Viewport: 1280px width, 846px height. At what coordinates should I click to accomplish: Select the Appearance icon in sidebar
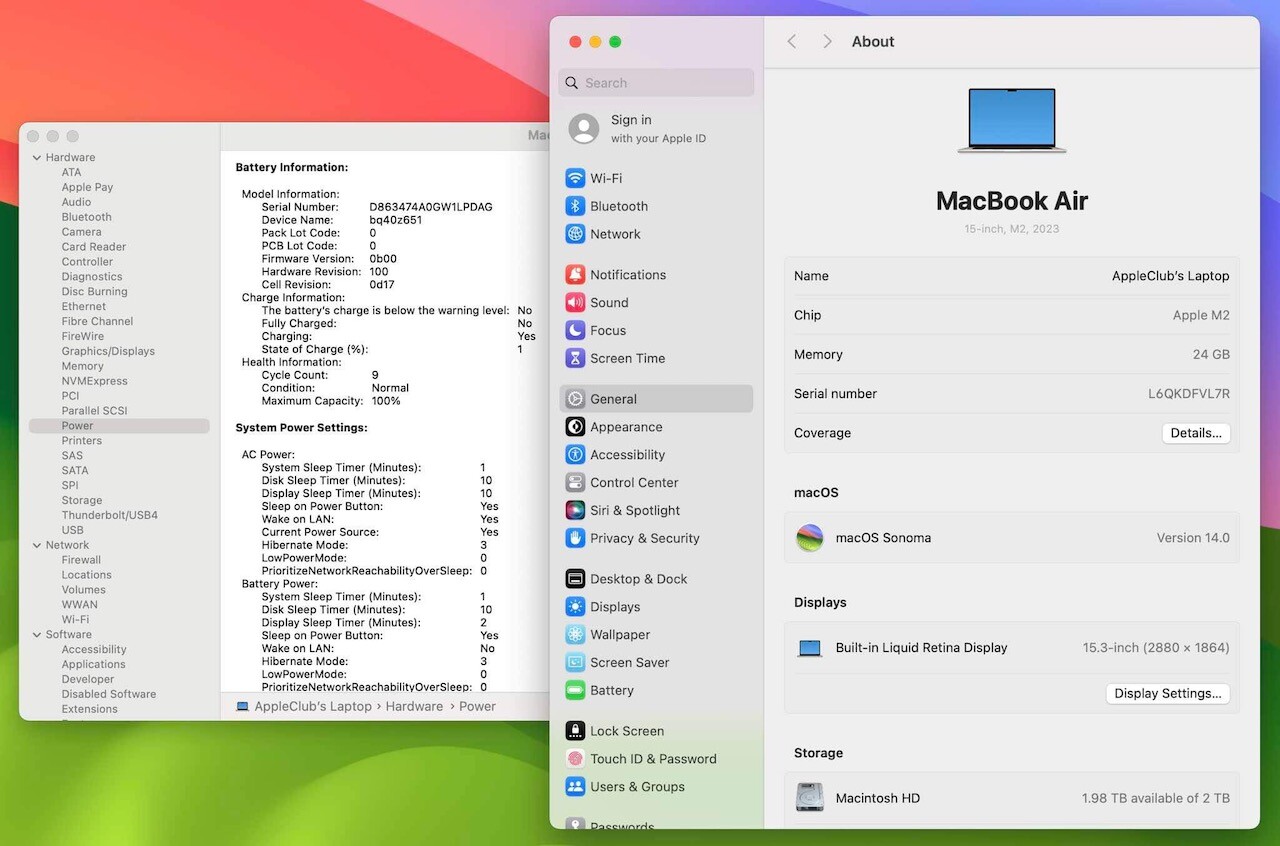pyautogui.click(x=575, y=427)
